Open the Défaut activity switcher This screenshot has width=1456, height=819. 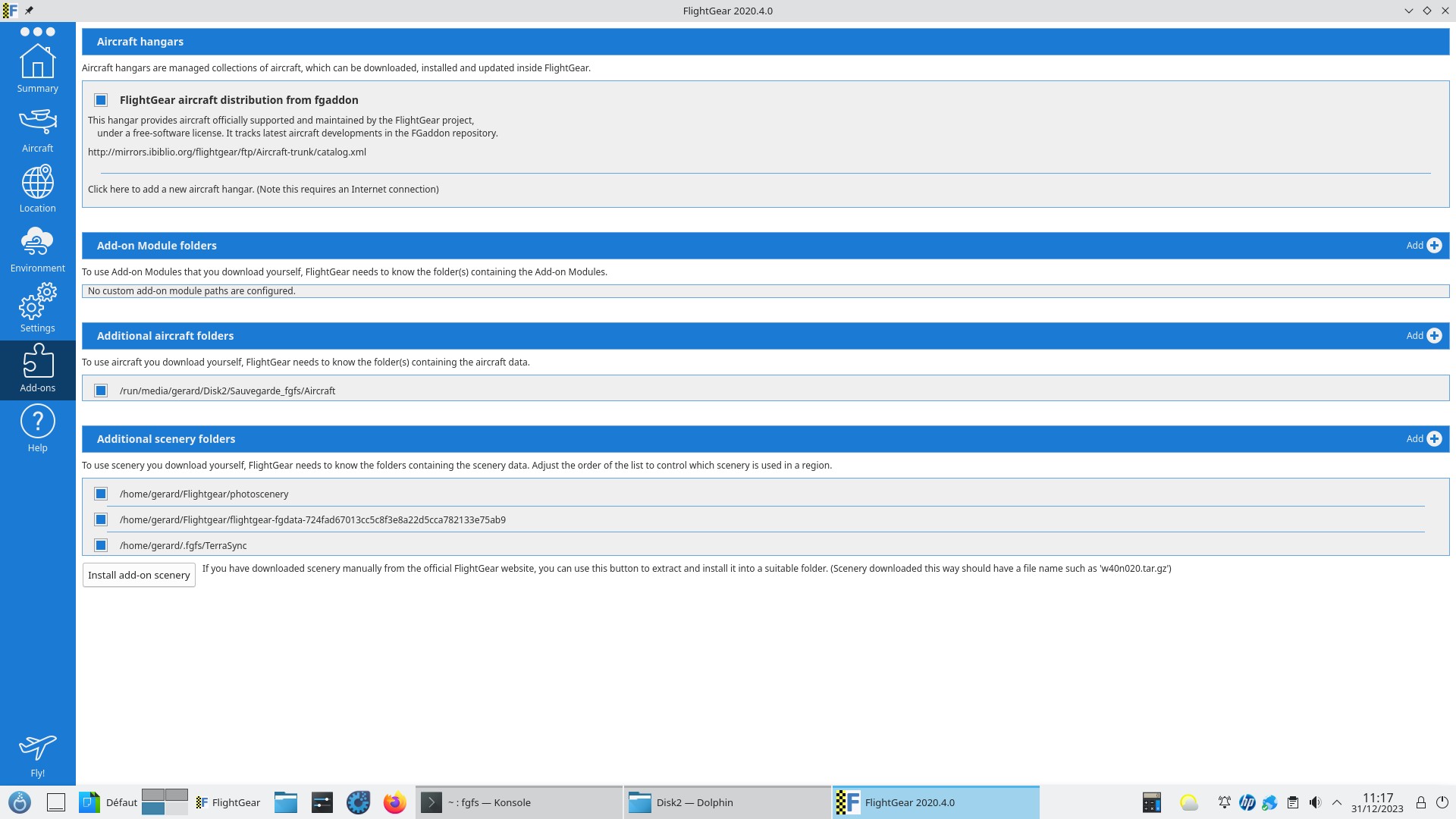[x=108, y=802]
